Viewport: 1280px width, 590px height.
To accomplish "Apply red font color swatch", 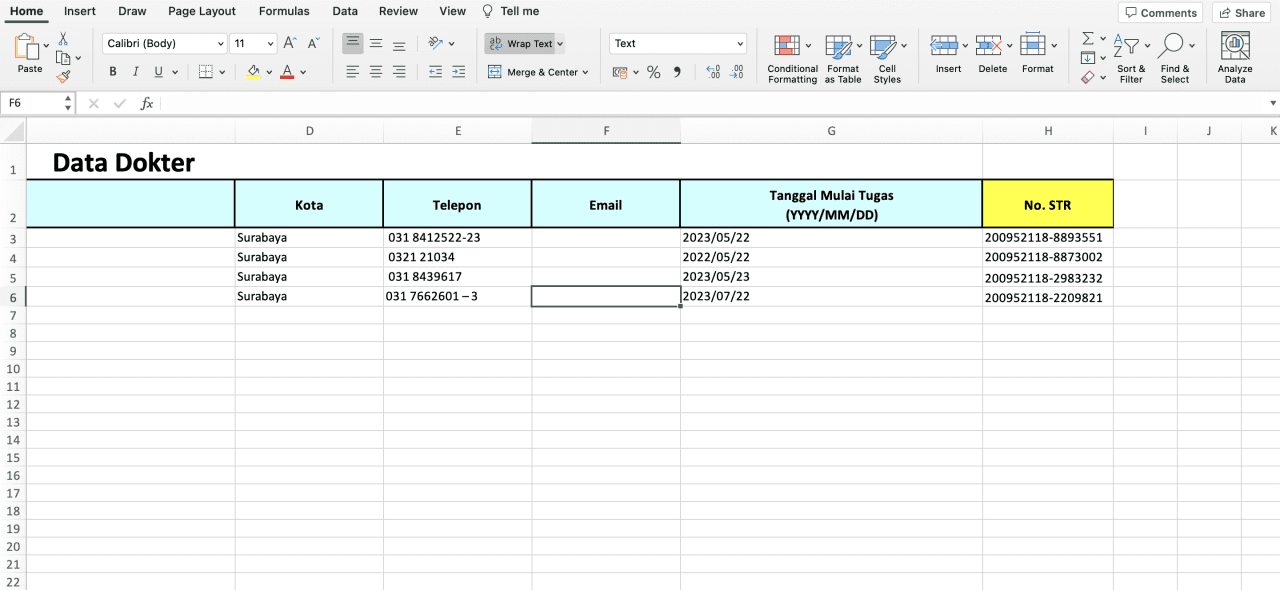I will pyautogui.click(x=287, y=72).
